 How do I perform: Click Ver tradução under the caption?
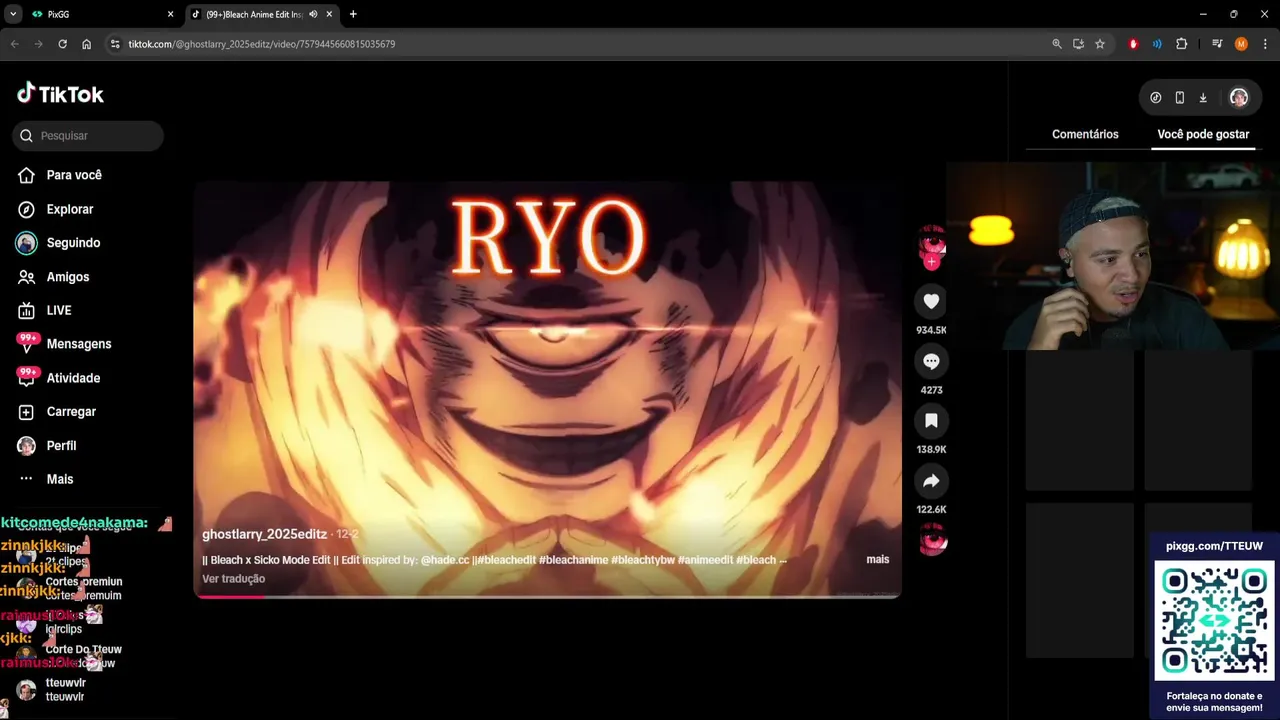[x=233, y=579]
